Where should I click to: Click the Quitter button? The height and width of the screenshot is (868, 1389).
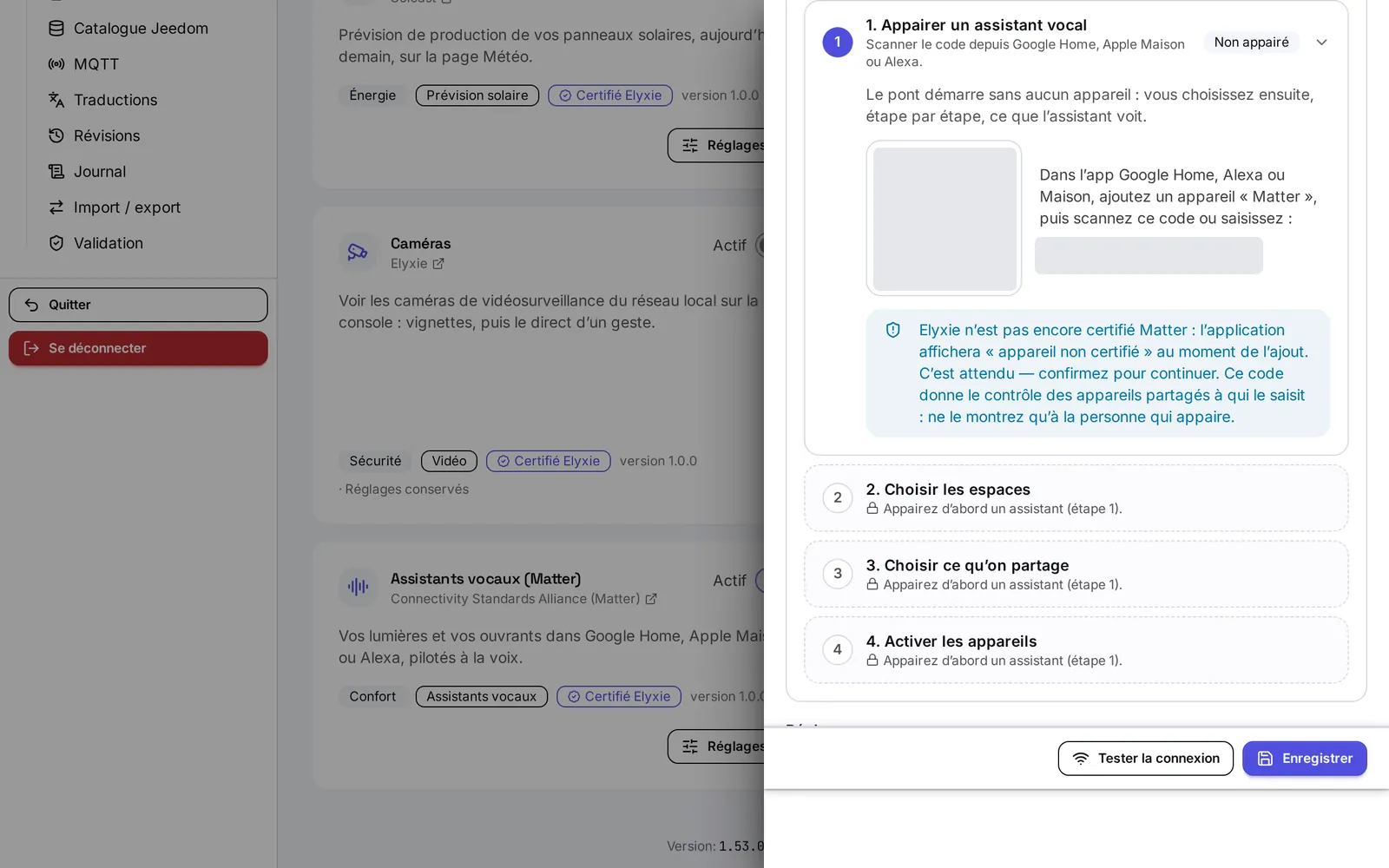click(x=138, y=305)
